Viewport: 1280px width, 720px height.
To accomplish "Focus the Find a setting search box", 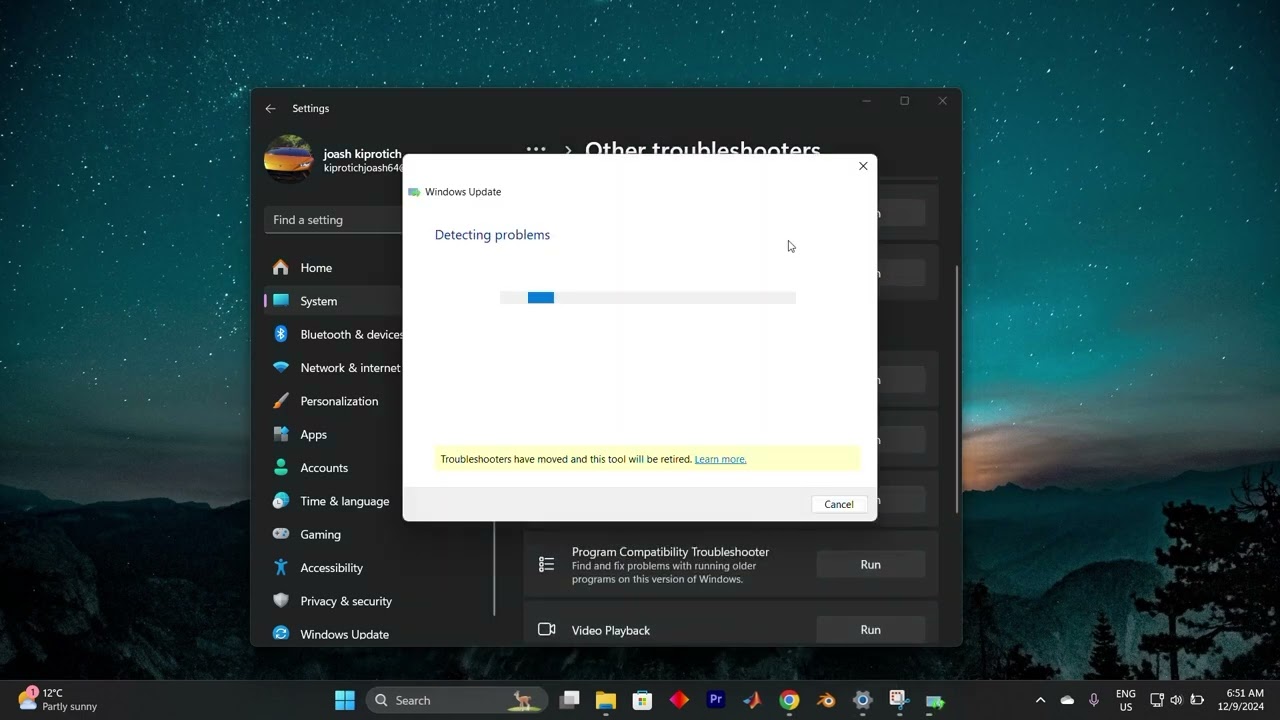I will click(334, 220).
